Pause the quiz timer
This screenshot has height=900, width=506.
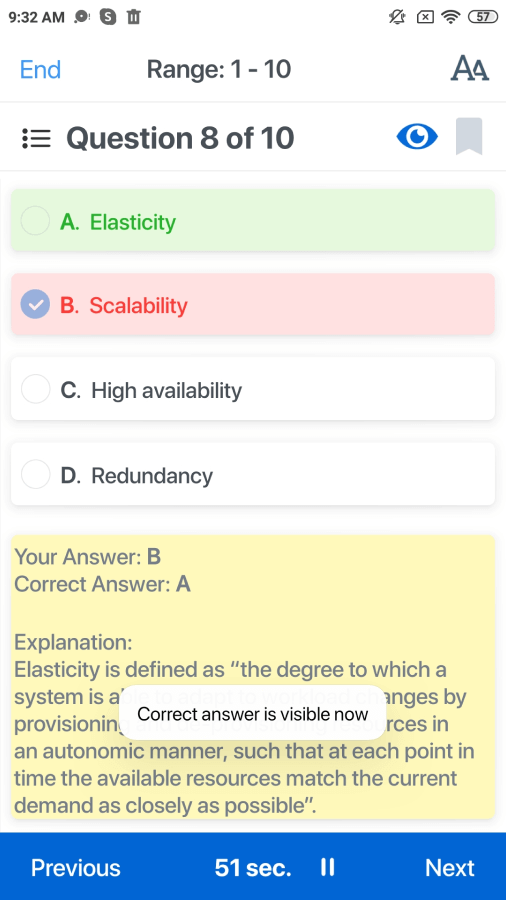pyautogui.click(x=327, y=867)
